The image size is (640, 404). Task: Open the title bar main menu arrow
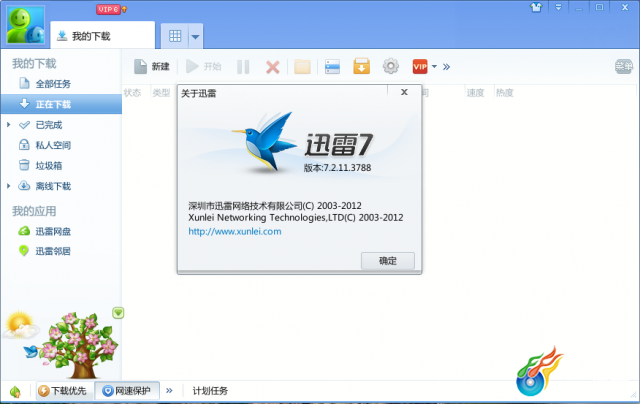coord(558,7)
